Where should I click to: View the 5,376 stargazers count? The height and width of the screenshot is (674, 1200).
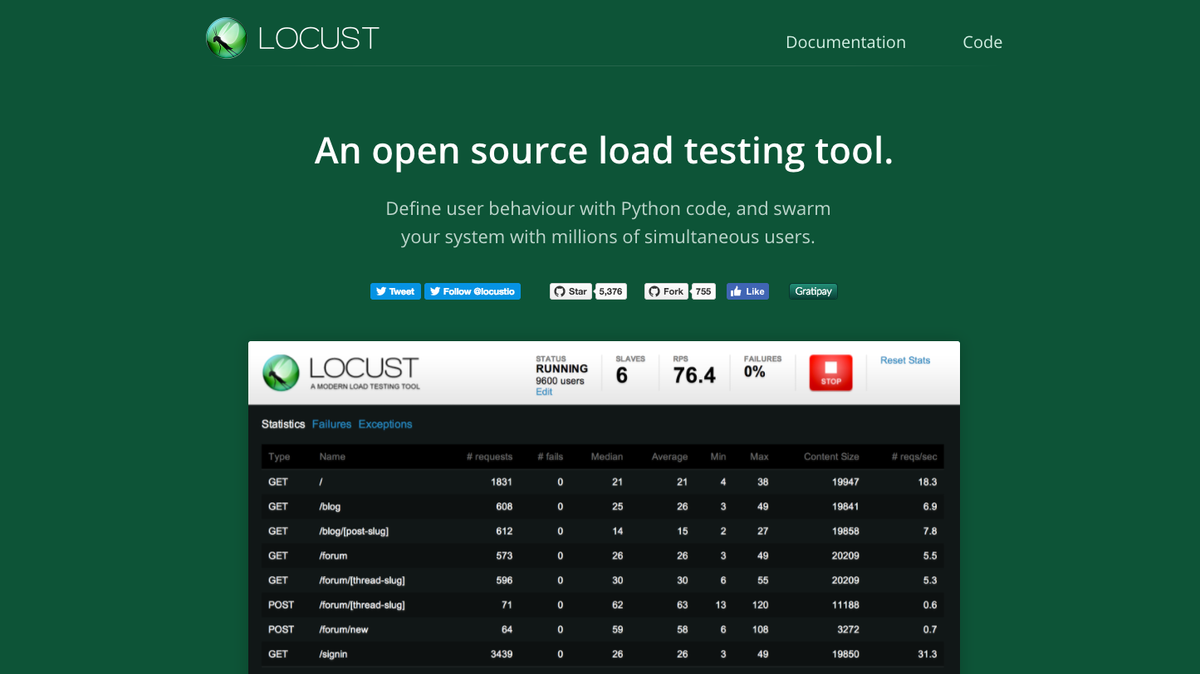coord(610,291)
